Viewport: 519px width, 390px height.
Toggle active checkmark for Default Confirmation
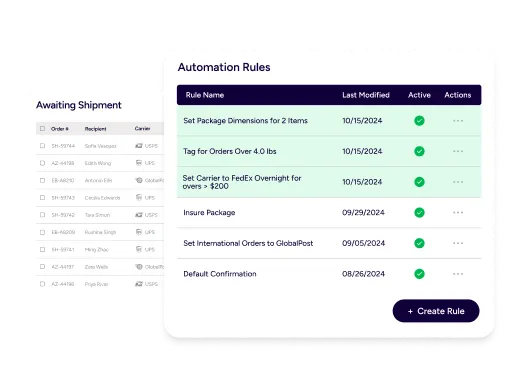click(x=419, y=274)
